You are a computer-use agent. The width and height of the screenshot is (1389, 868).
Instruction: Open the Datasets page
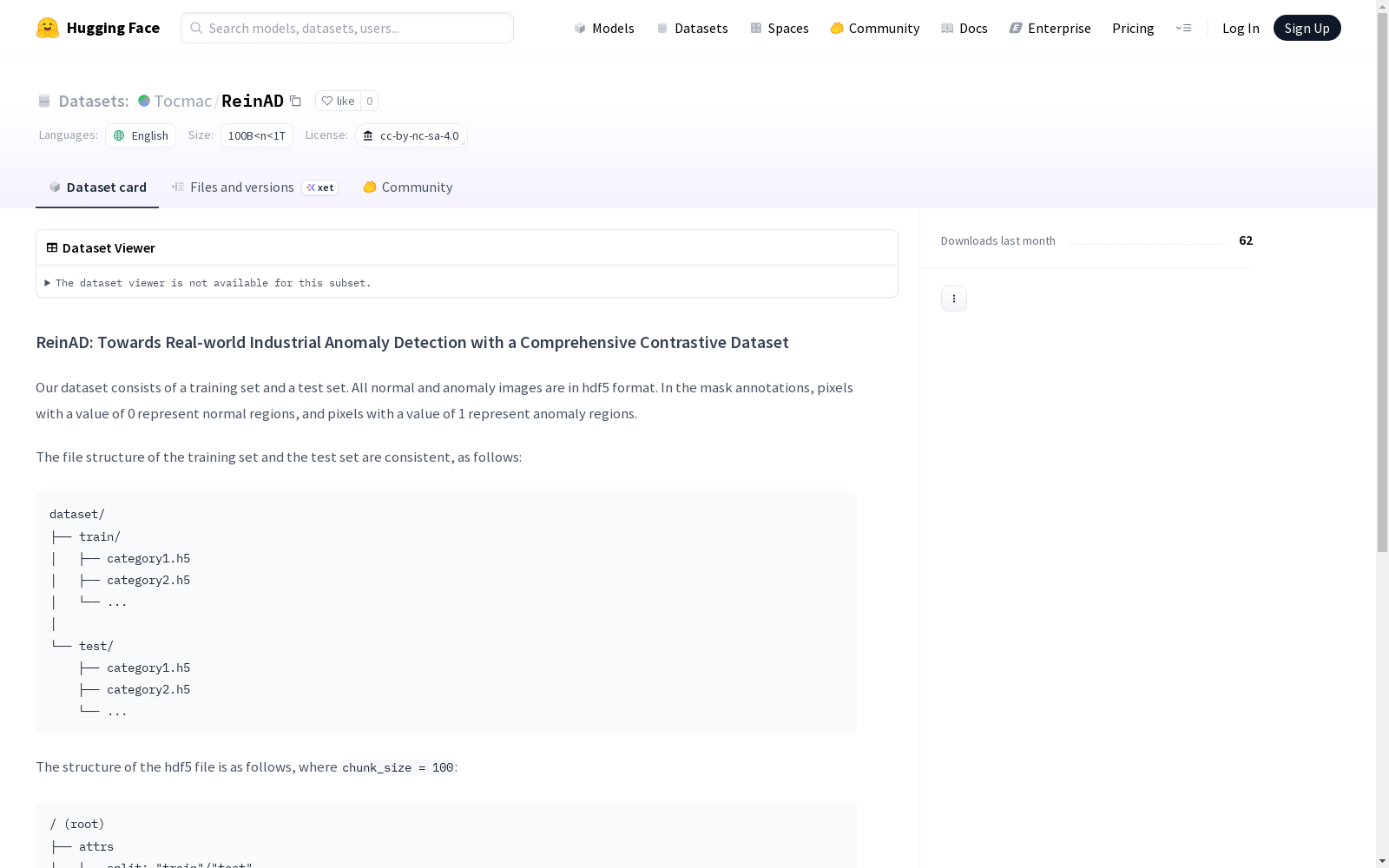(692, 28)
